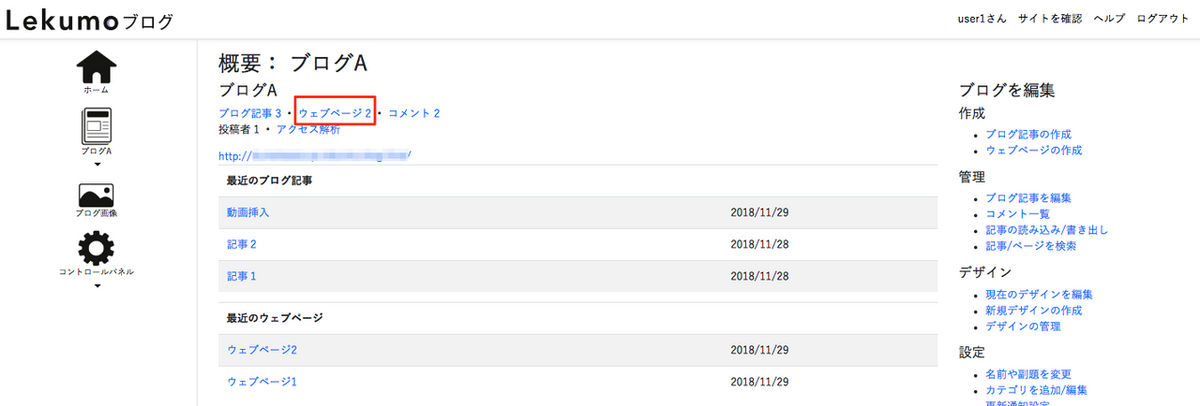This screenshot has height=406, width=1200.
Task: Click the Lekumo ブログ logo
Action: (89, 20)
